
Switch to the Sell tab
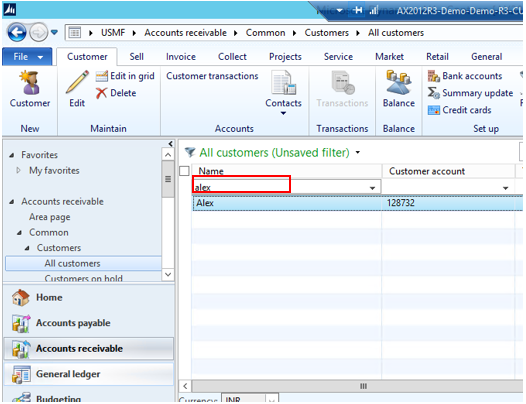tap(137, 57)
